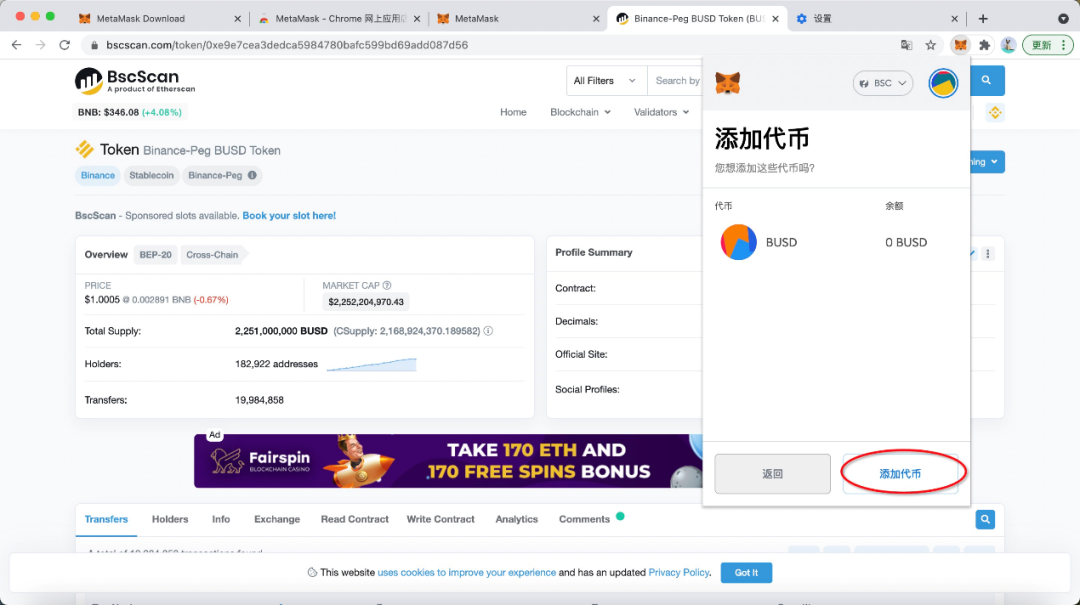The width and height of the screenshot is (1080, 605).
Task: Switch to the Transfers tab
Action: point(106,520)
